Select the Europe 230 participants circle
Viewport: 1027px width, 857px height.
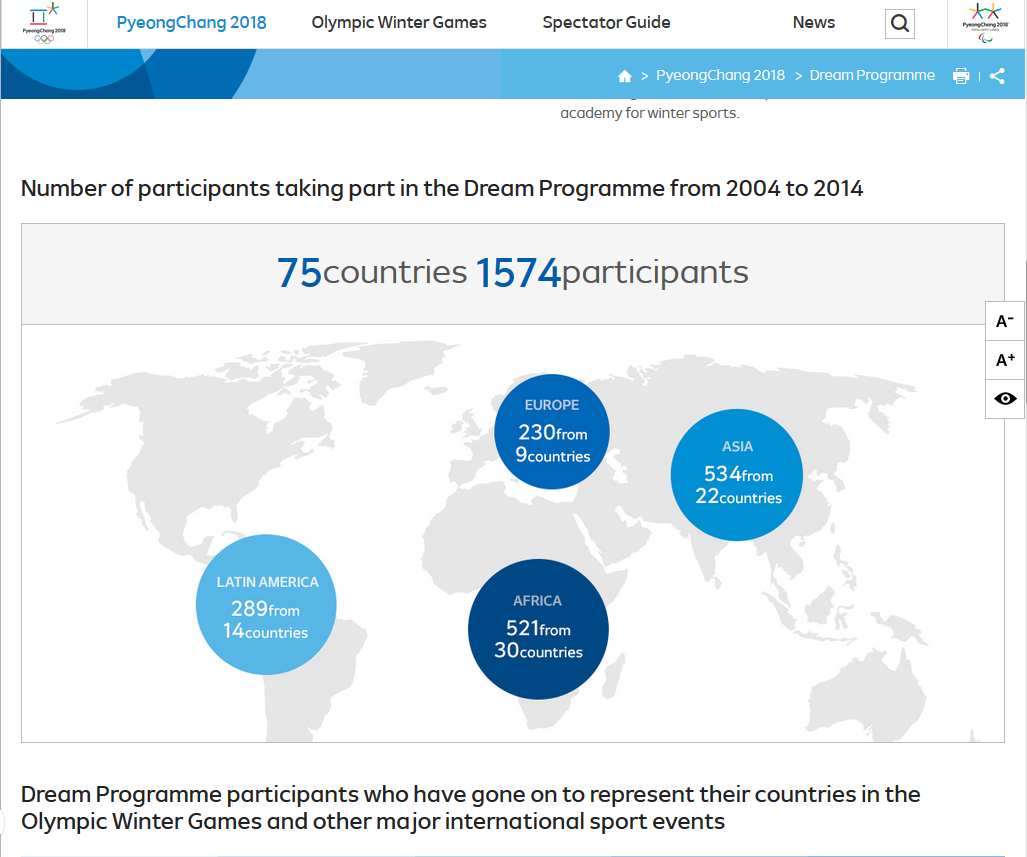pos(551,431)
